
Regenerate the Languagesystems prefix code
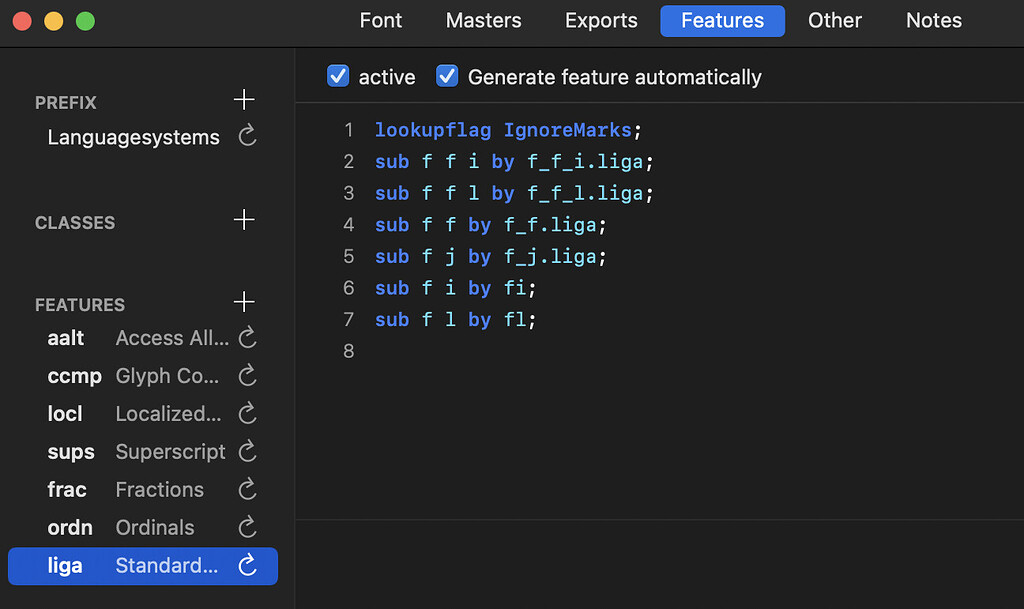pos(246,138)
